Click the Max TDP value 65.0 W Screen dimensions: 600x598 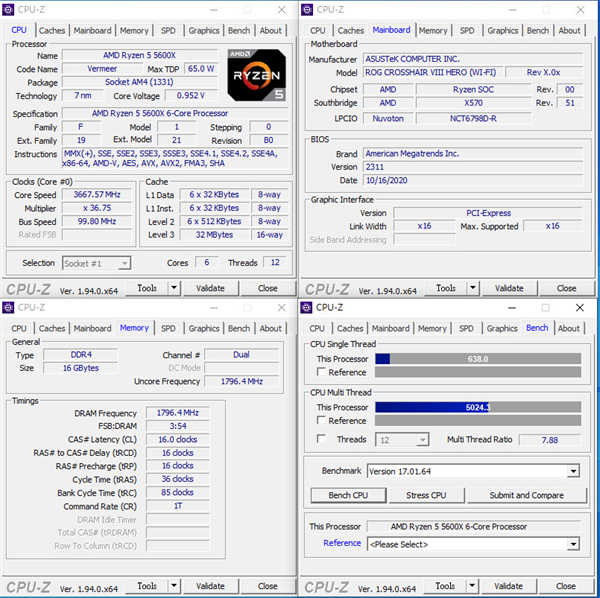click(201, 68)
